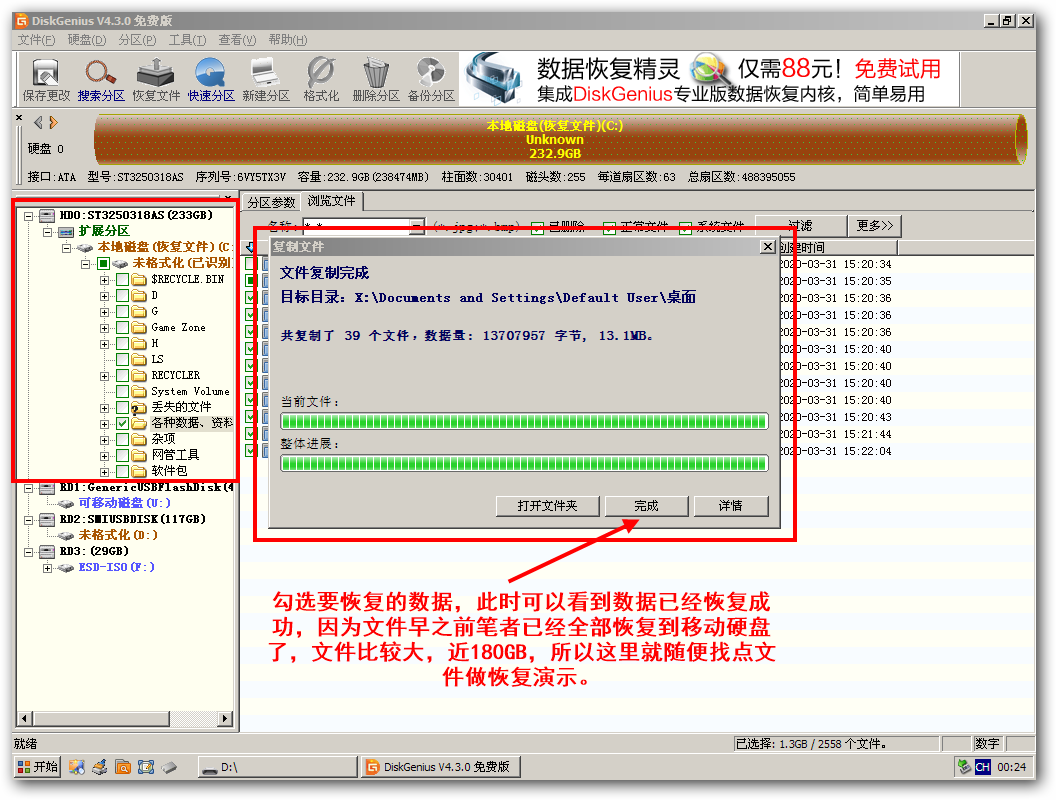The image size is (1056, 800).
Task: Select the RD2 SMIUSBDISK drive icon
Action: (x=46, y=519)
